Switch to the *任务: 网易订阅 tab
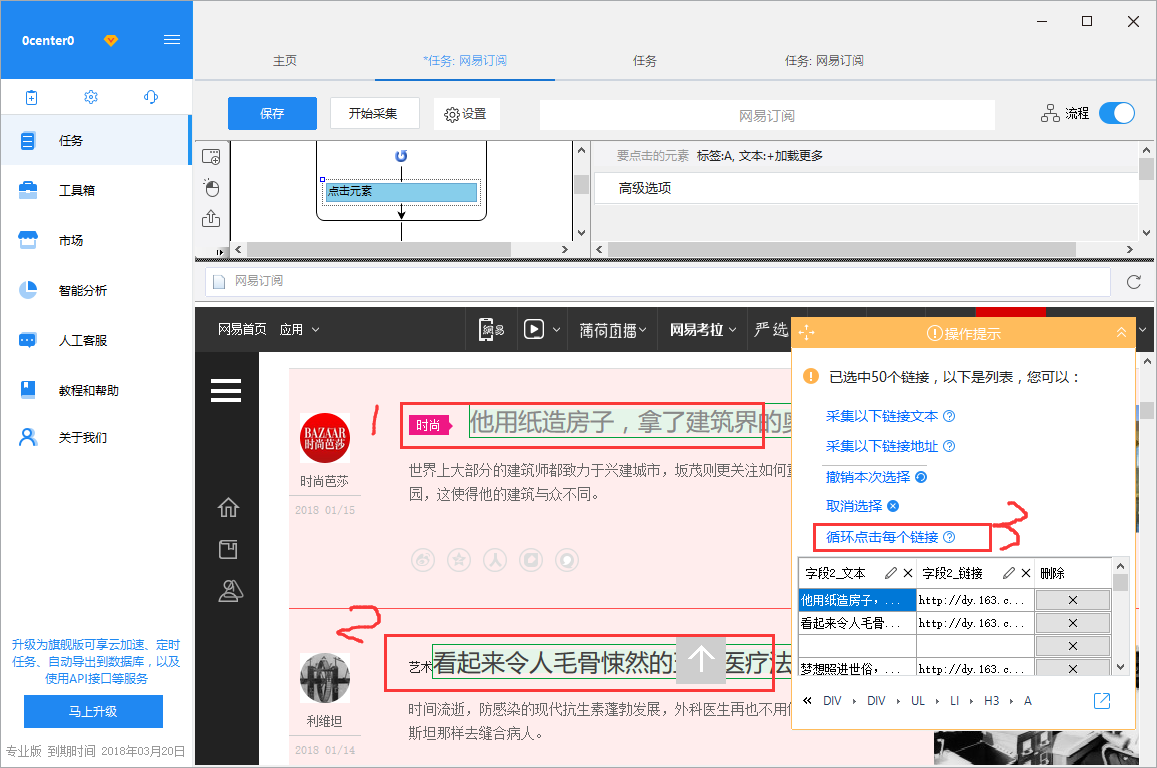Viewport: 1157px width, 768px height. [x=465, y=60]
